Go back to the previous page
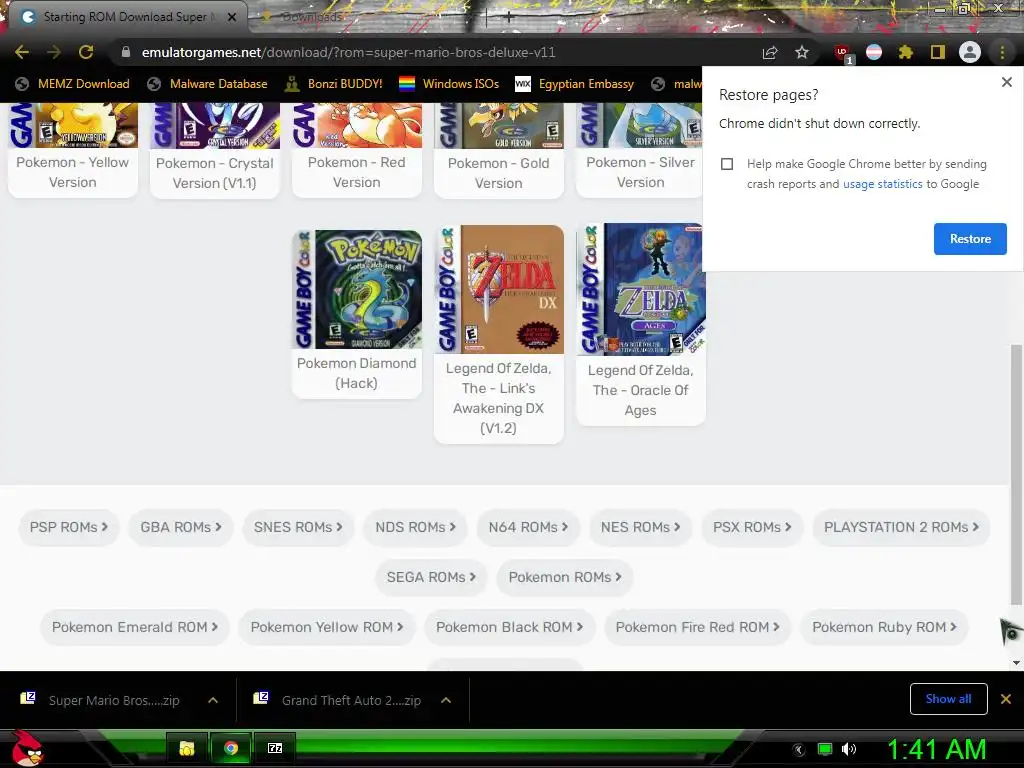Viewport: 1024px width, 768px height. [22, 52]
